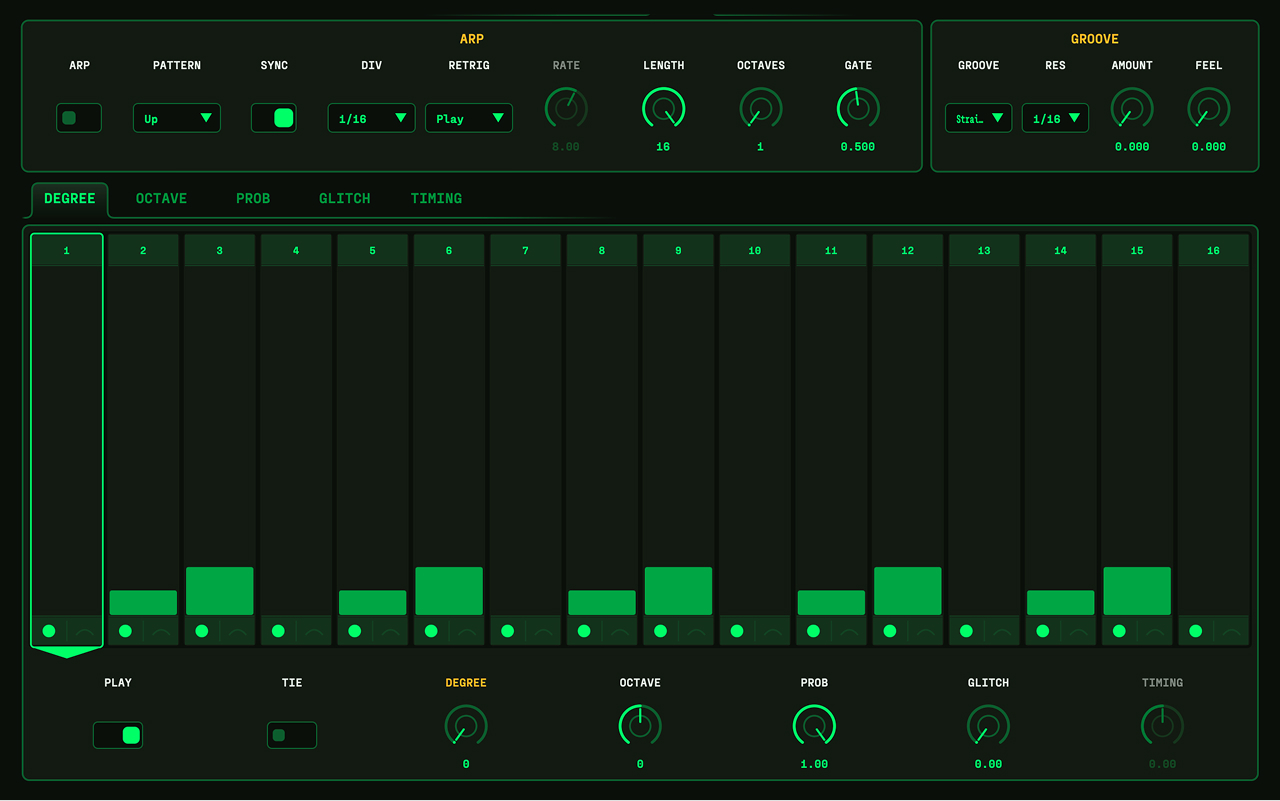Toggle the PLAY switch below the step grid

[x=118, y=735]
